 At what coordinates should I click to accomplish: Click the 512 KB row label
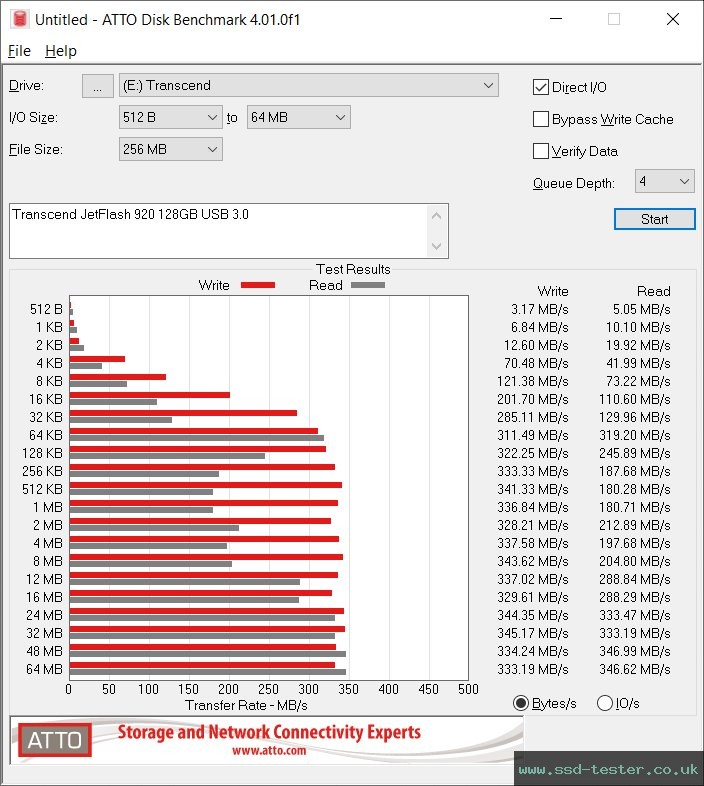[42, 489]
